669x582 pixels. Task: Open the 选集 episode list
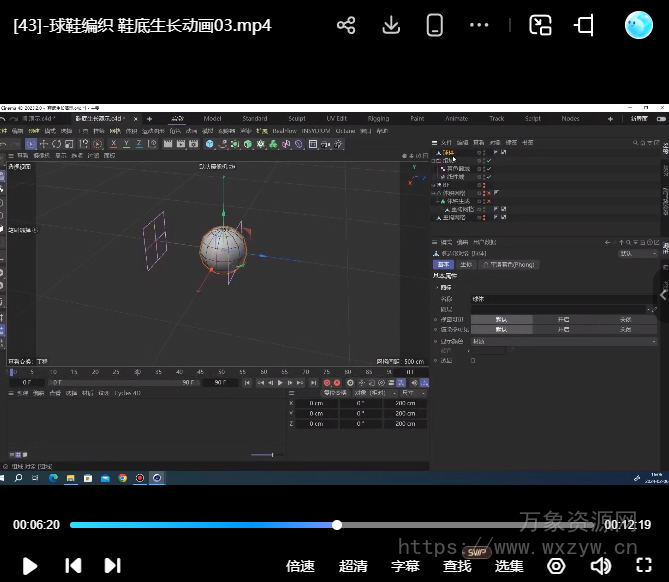coord(509,565)
